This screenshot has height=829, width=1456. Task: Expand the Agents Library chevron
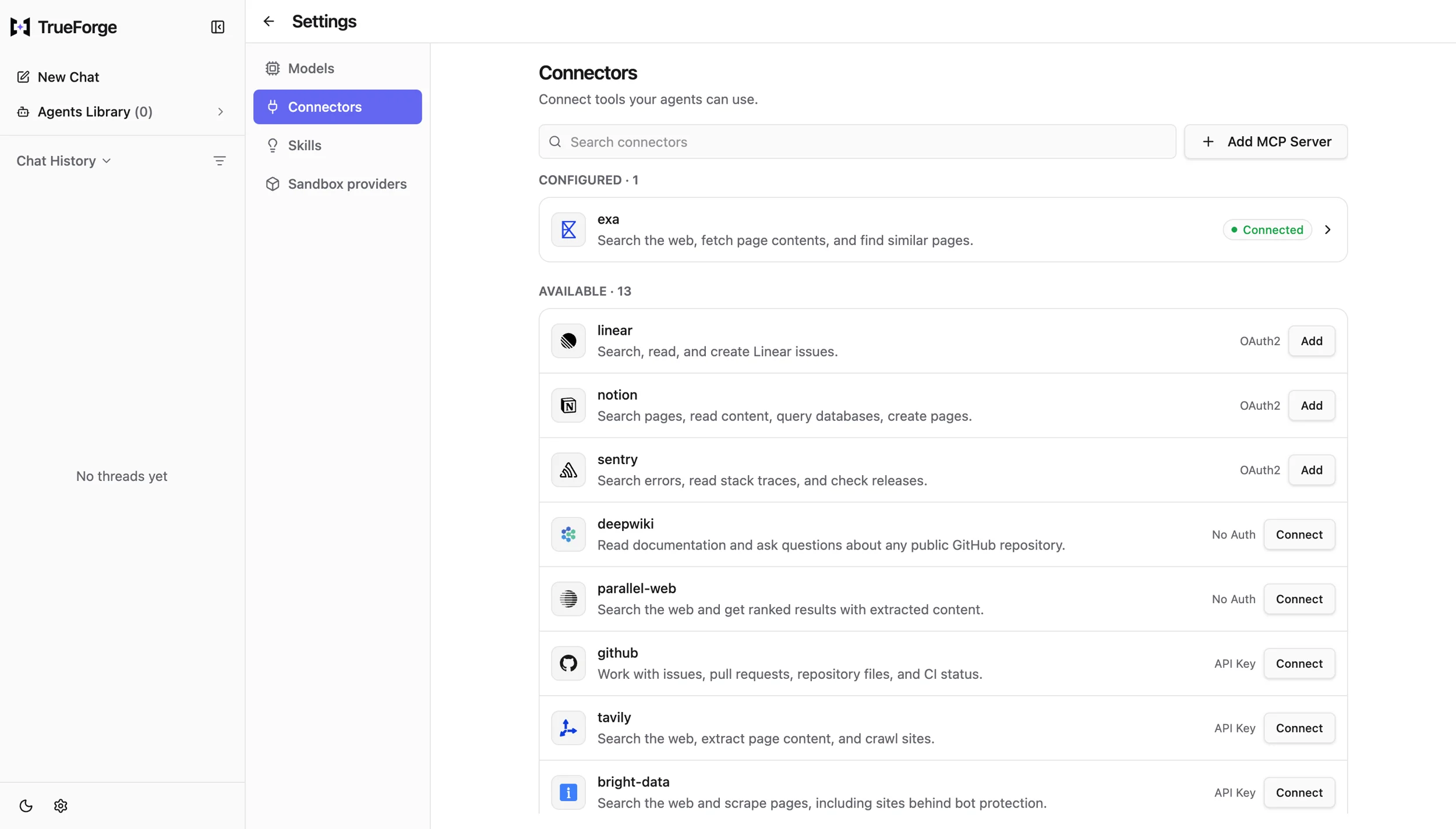point(221,111)
